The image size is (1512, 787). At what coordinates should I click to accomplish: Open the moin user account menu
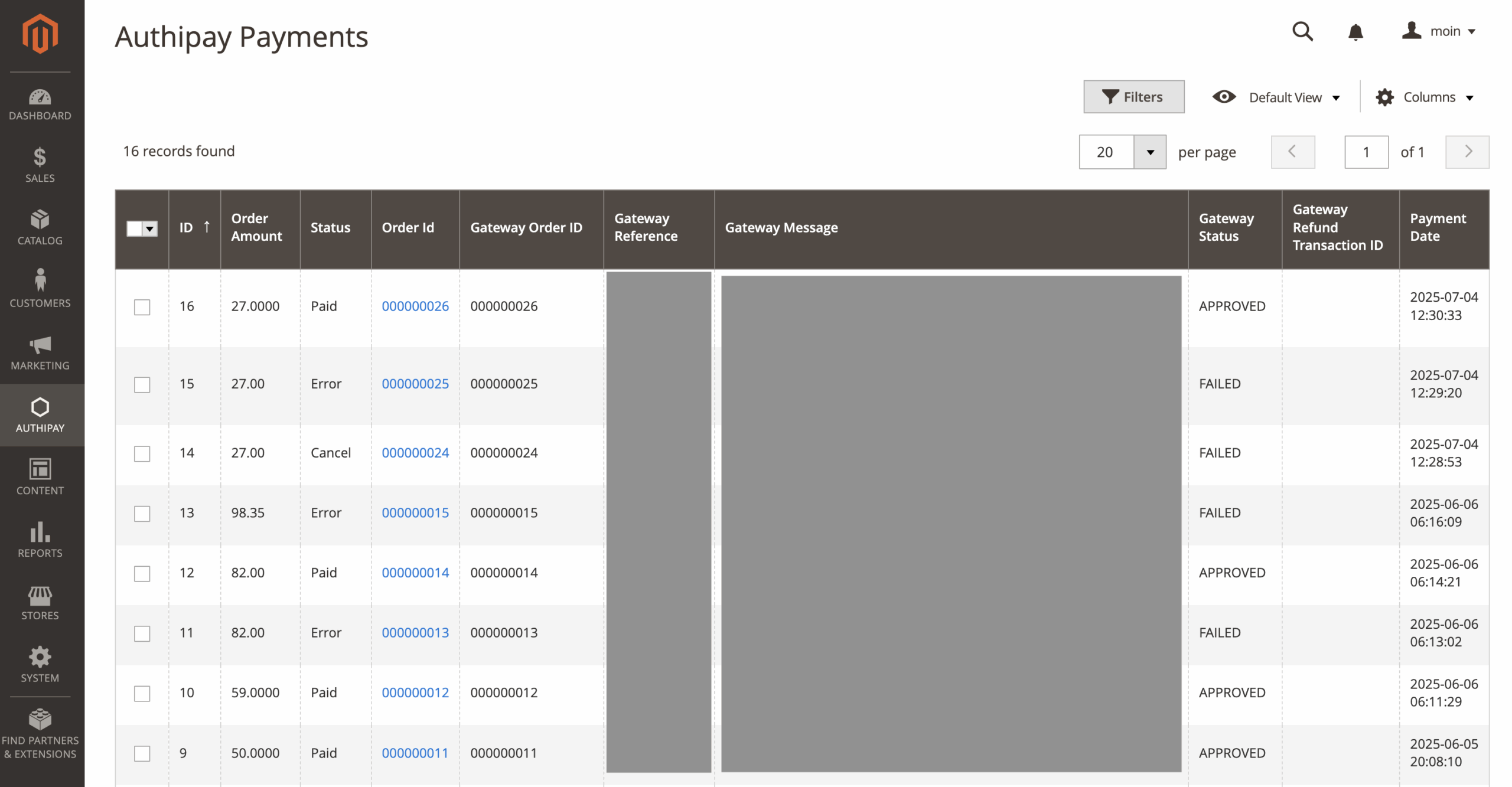(x=1438, y=31)
